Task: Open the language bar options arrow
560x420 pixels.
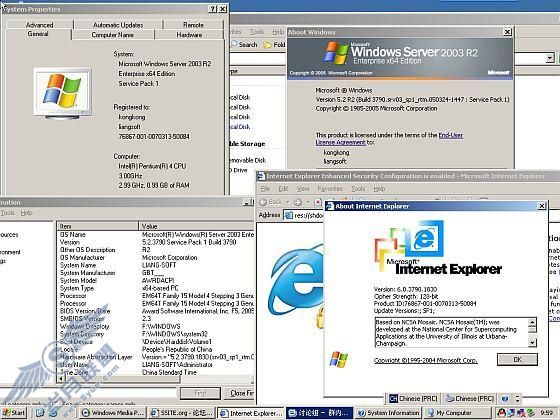Action: [x=517, y=399]
